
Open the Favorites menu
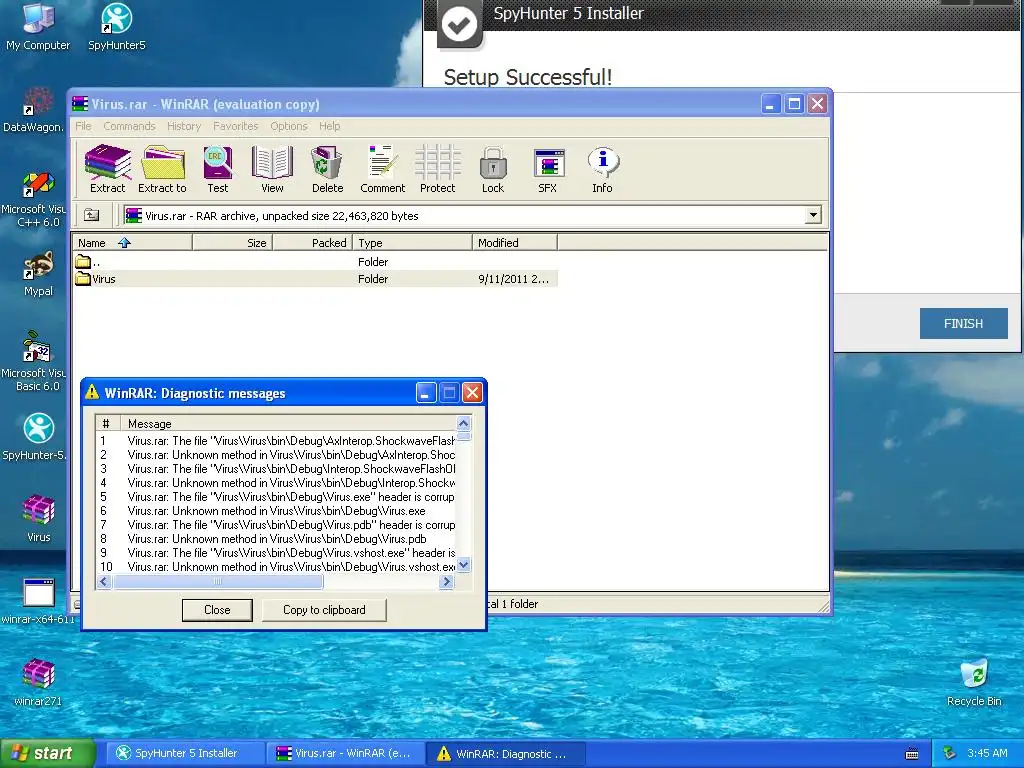coord(236,126)
